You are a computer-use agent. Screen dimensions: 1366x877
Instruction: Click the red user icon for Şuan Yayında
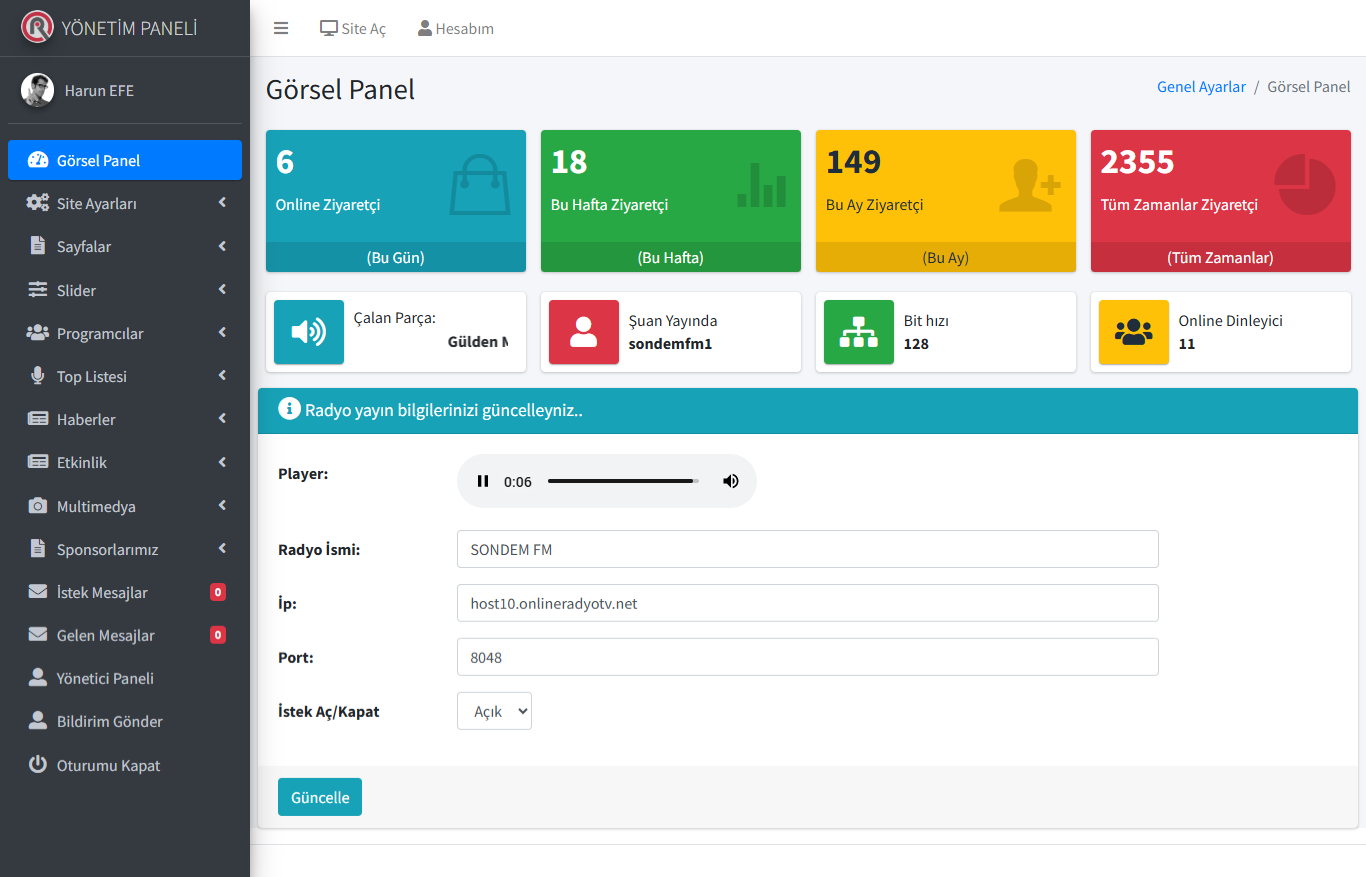point(583,332)
